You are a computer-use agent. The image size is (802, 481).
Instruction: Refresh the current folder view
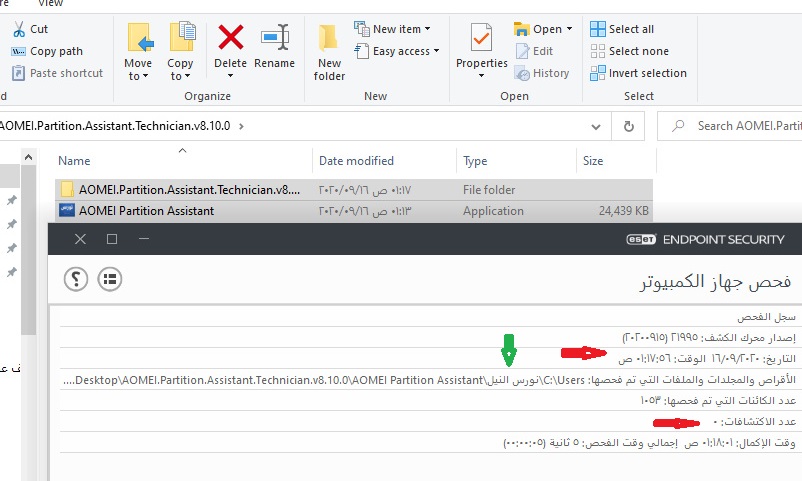628,127
